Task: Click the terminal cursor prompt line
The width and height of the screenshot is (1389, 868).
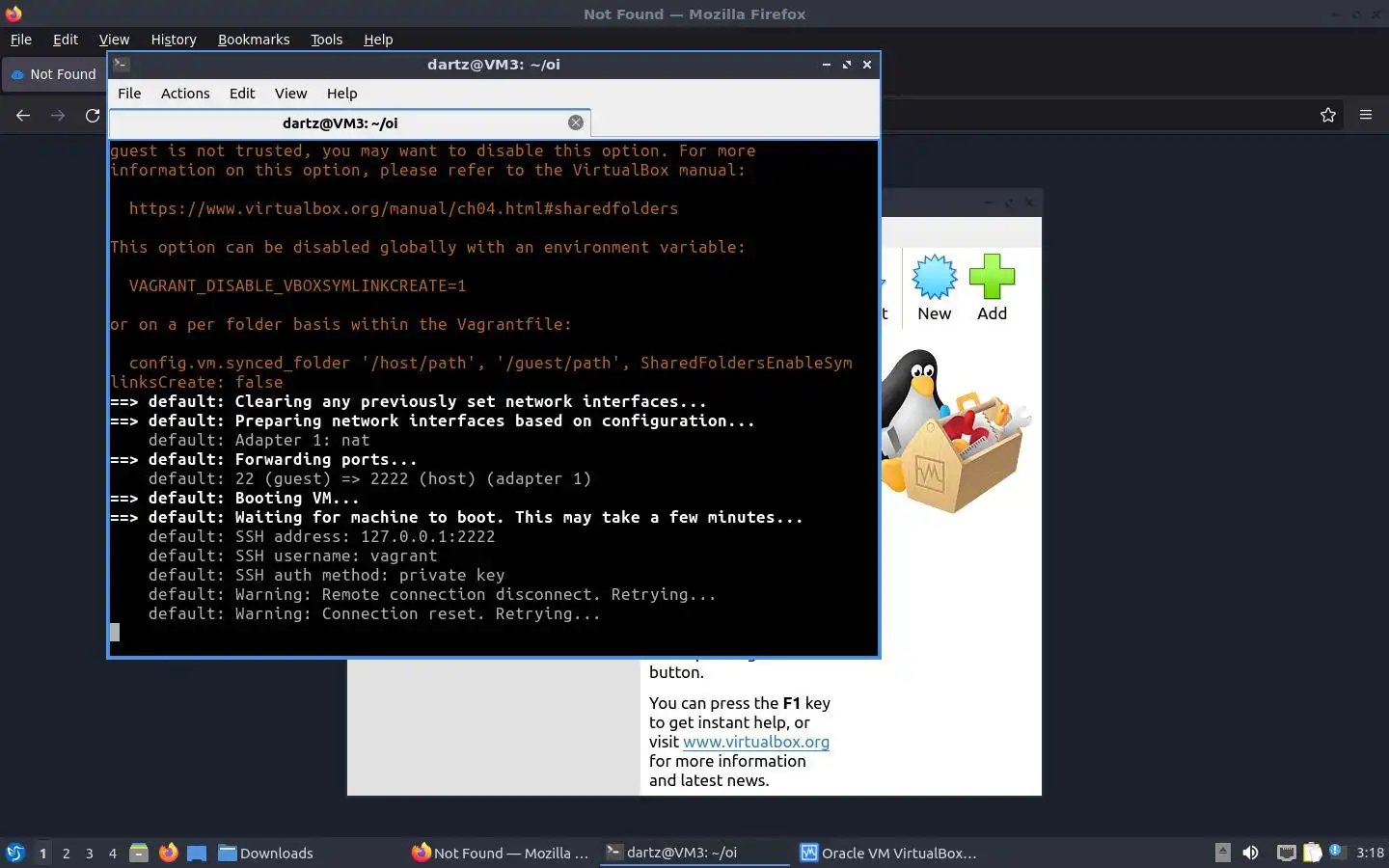Action: click(x=115, y=633)
